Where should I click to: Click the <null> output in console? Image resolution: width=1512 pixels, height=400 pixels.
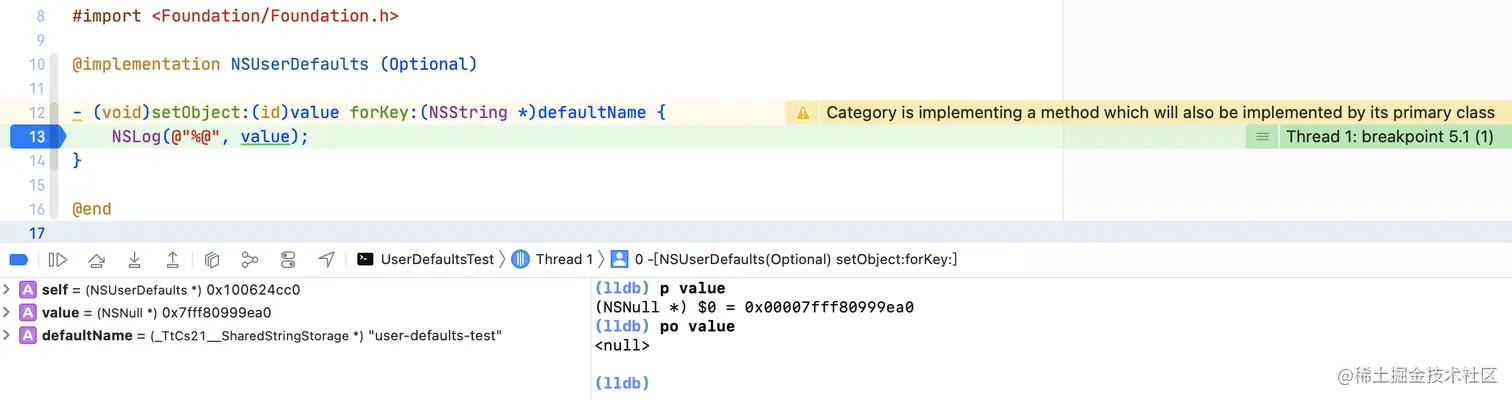tap(622, 345)
